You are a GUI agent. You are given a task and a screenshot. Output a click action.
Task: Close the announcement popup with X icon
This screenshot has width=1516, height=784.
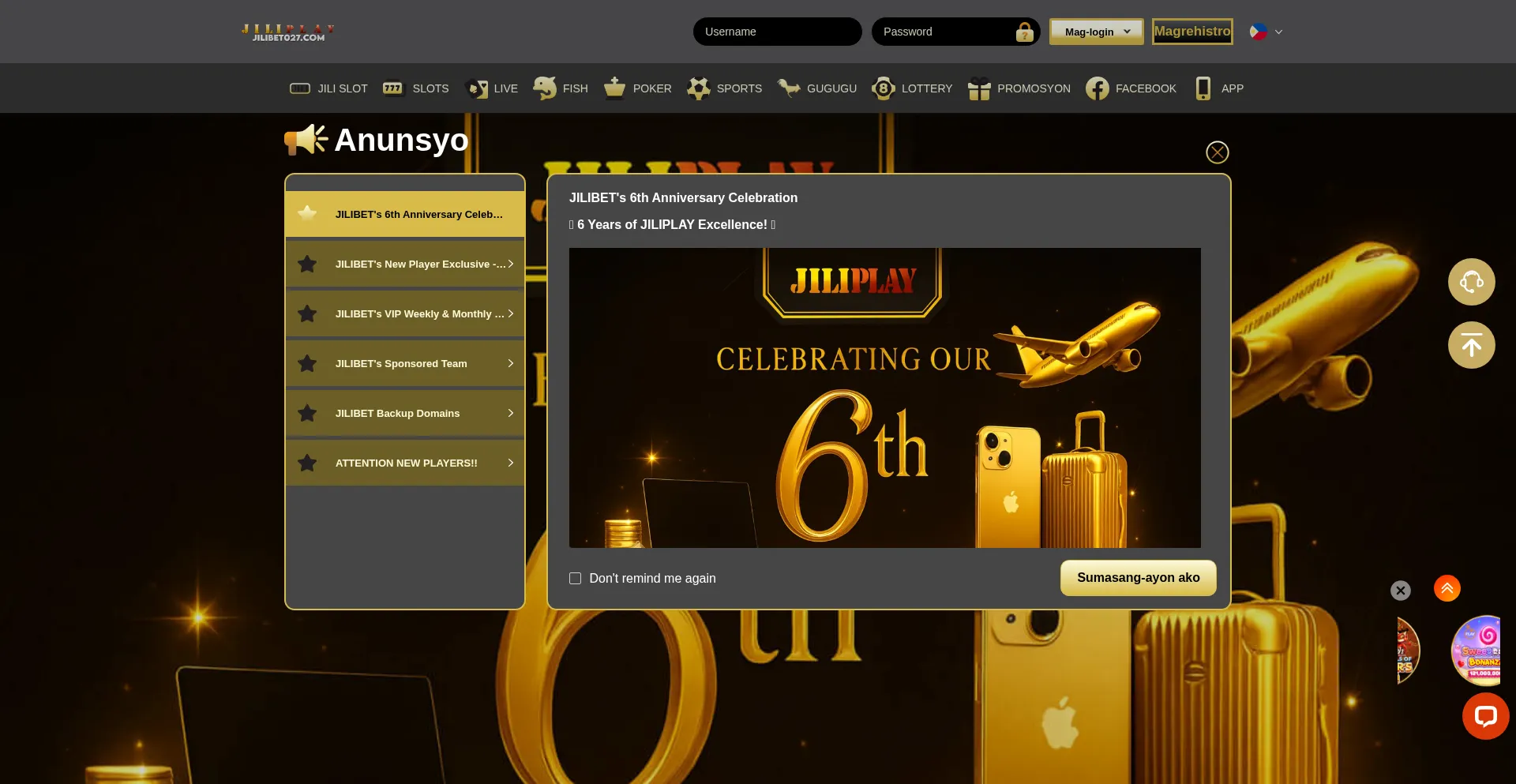[x=1217, y=152]
